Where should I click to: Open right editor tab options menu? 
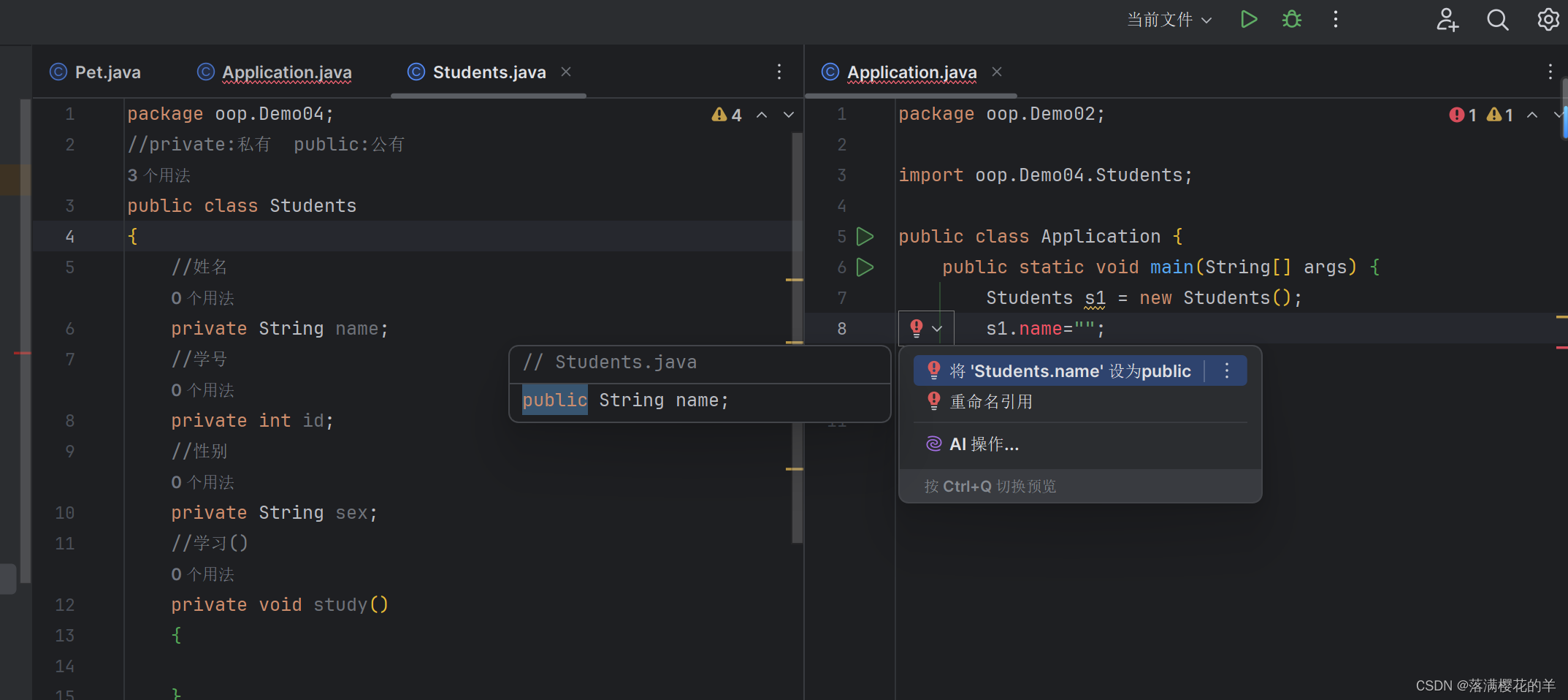tap(1550, 72)
